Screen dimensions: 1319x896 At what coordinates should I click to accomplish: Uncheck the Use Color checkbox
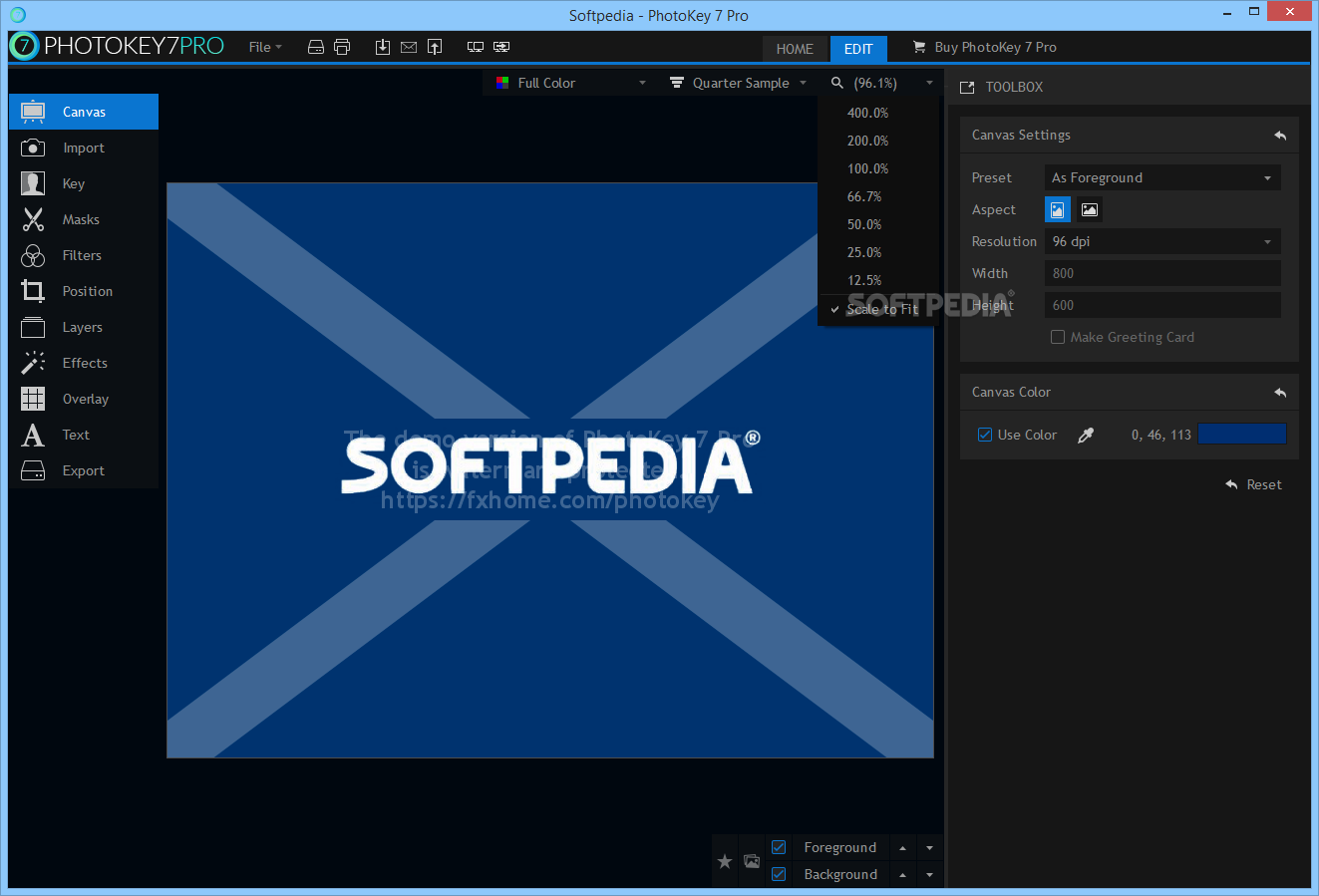click(985, 435)
